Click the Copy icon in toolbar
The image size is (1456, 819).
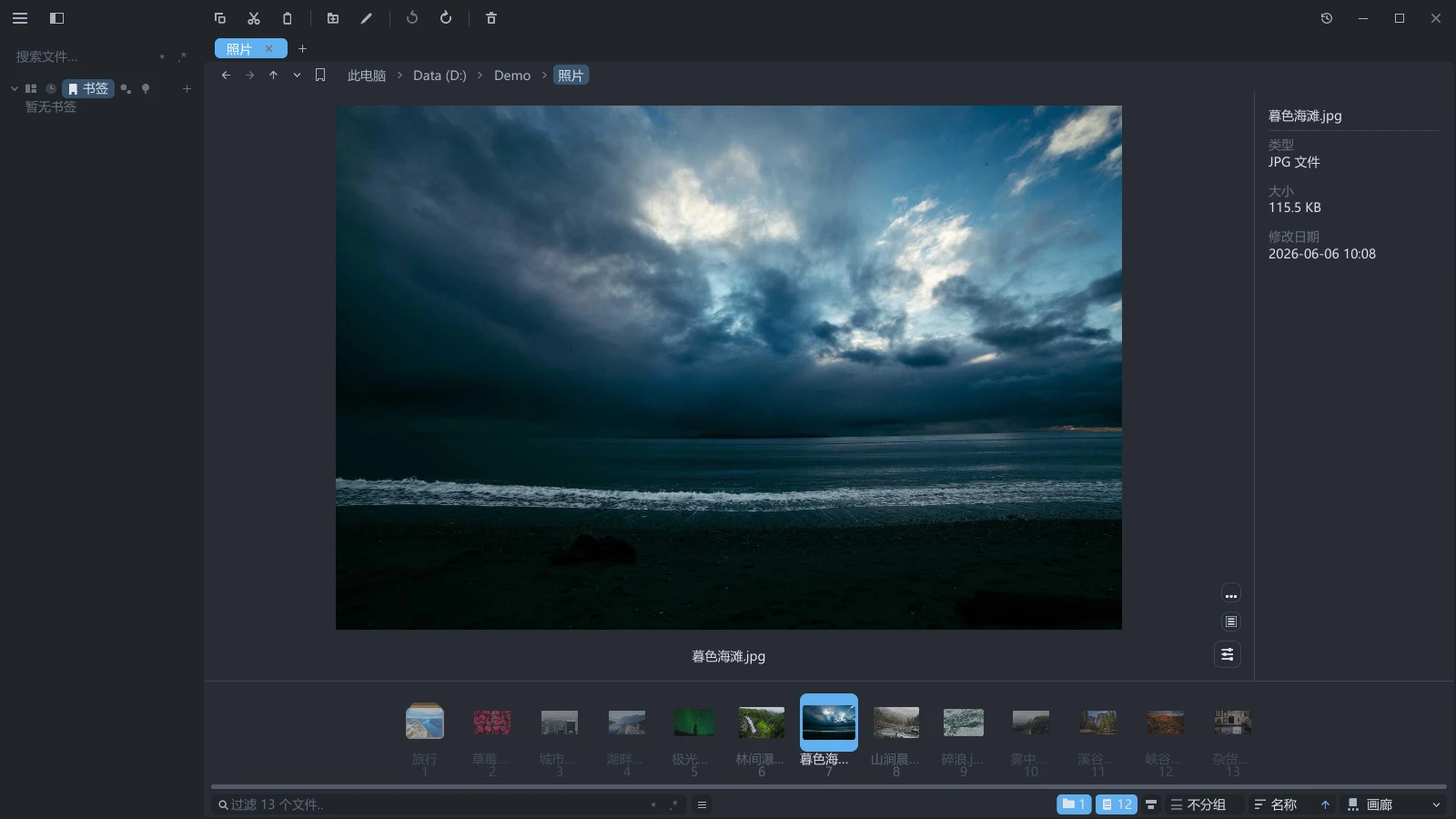click(220, 18)
